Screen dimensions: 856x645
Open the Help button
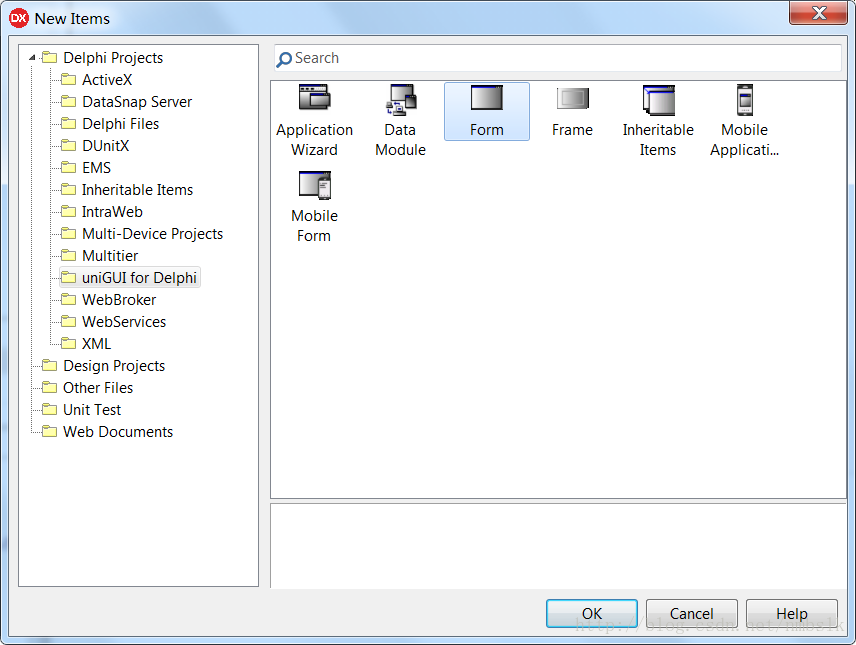click(792, 613)
